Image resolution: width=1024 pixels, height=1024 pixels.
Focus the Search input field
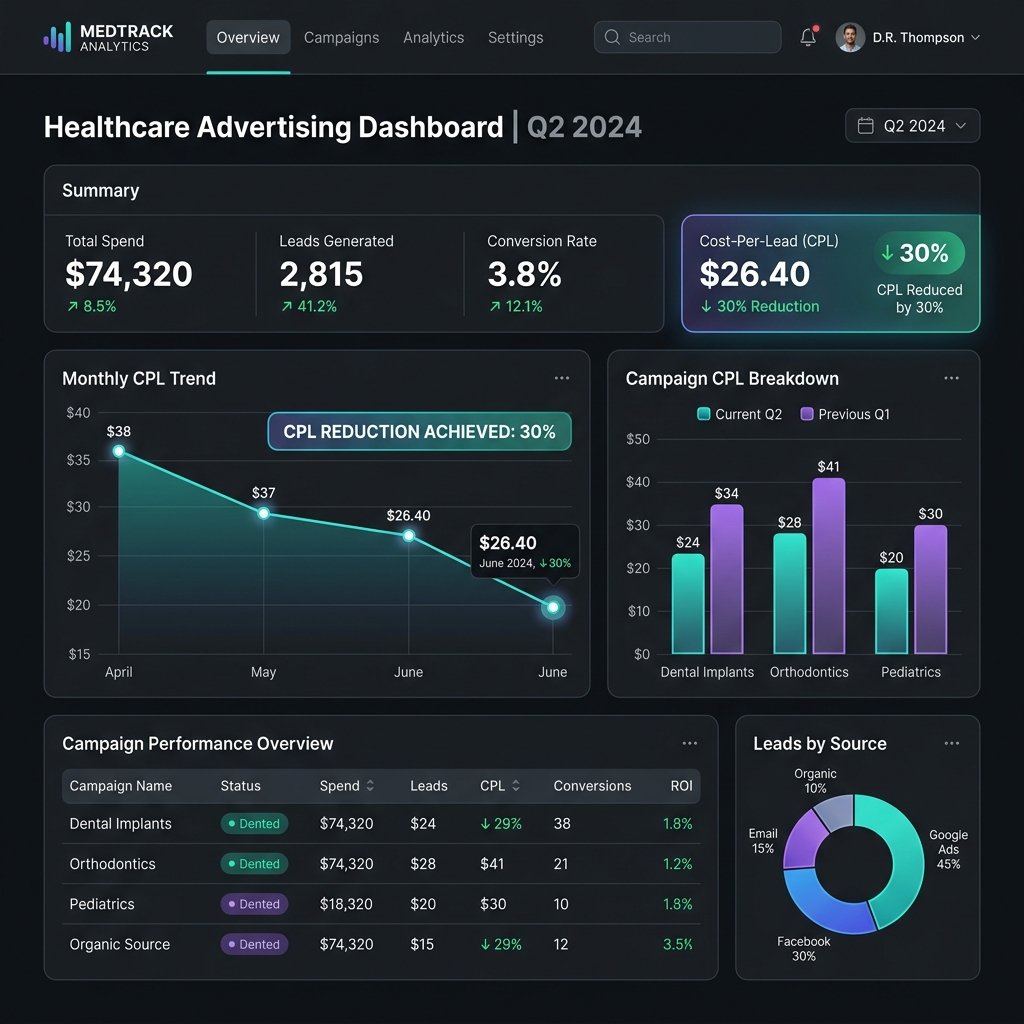(x=687, y=37)
